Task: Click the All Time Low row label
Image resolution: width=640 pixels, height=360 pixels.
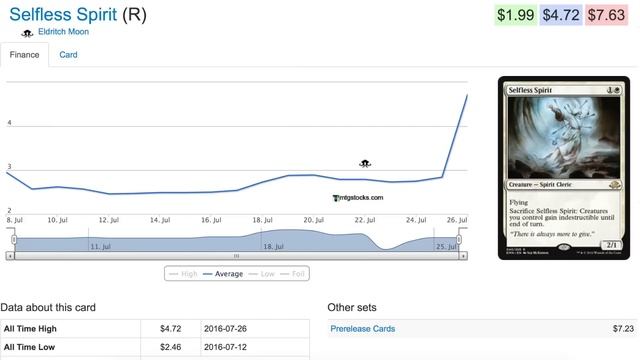Action: coord(29,347)
